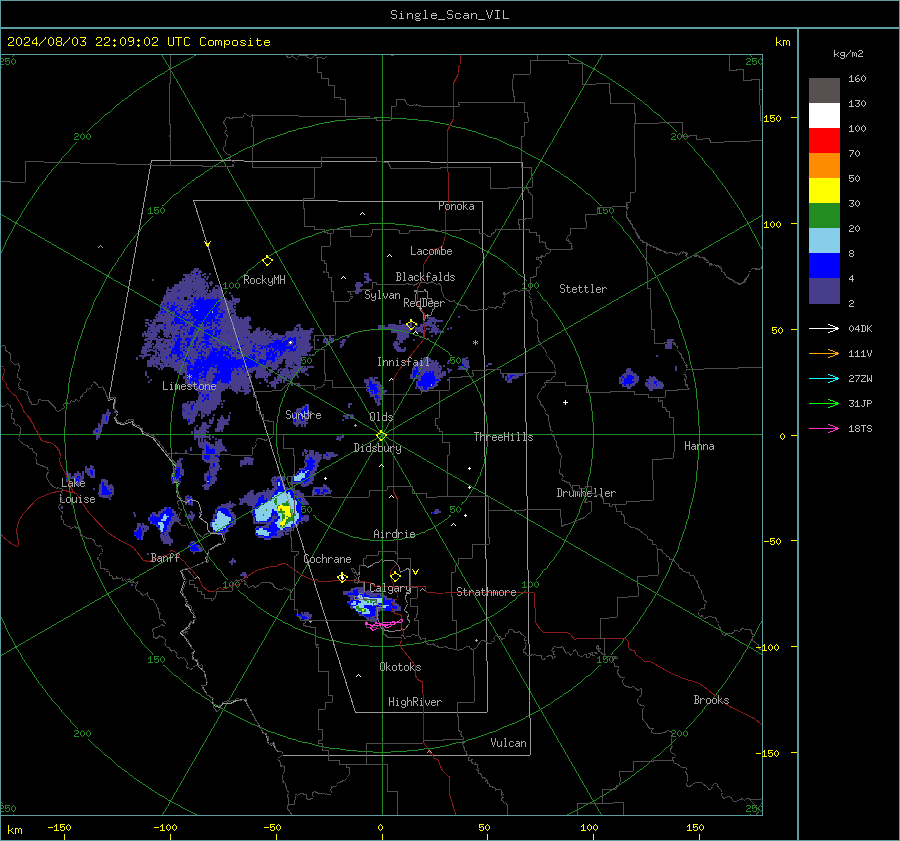Click the yellow diamond marker below Cochrane
The height and width of the screenshot is (841, 900).
point(343,577)
